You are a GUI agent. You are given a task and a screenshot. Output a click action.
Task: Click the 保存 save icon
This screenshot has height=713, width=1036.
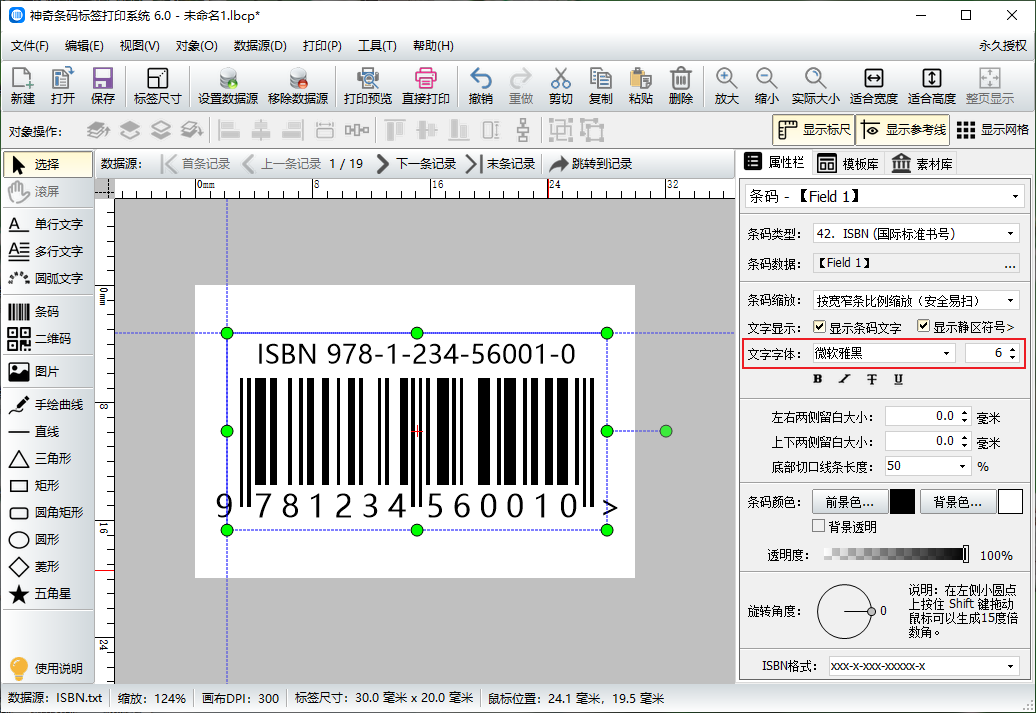coord(102,86)
